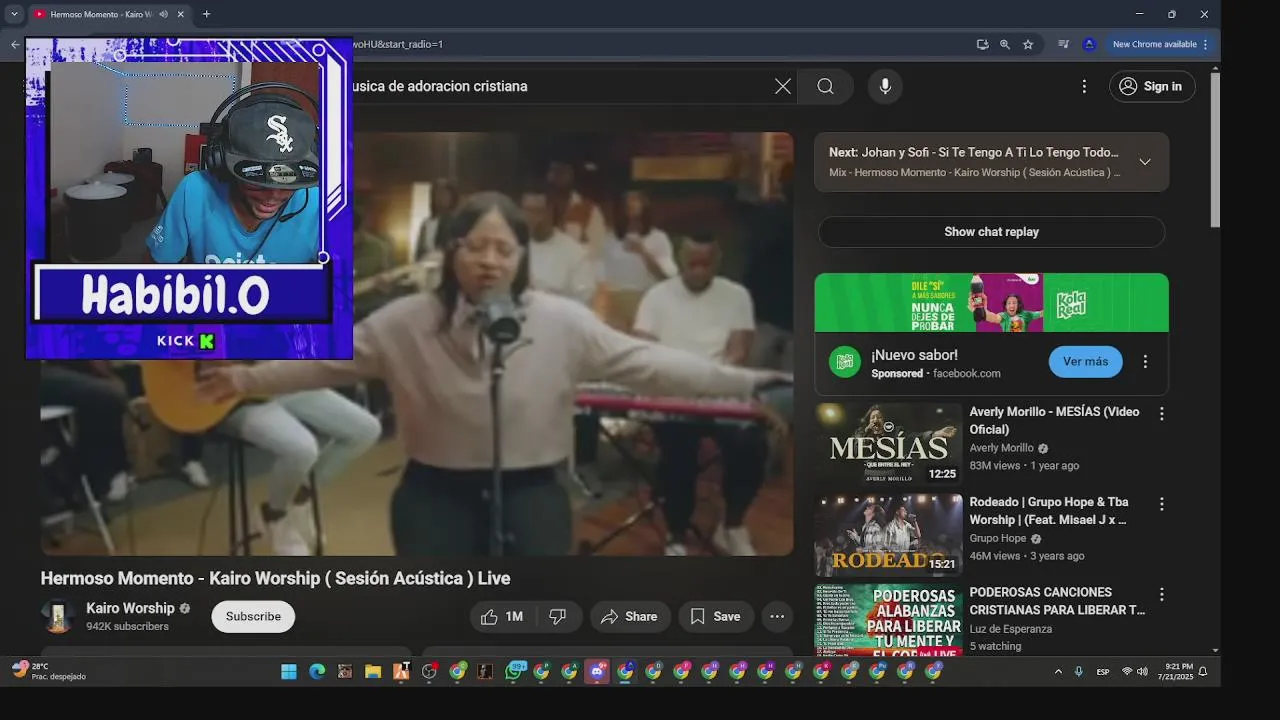Image resolution: width=1280 pixels, height=720 pixels.
Task: Click the YouTube search magnifier button
Action: 825,86
